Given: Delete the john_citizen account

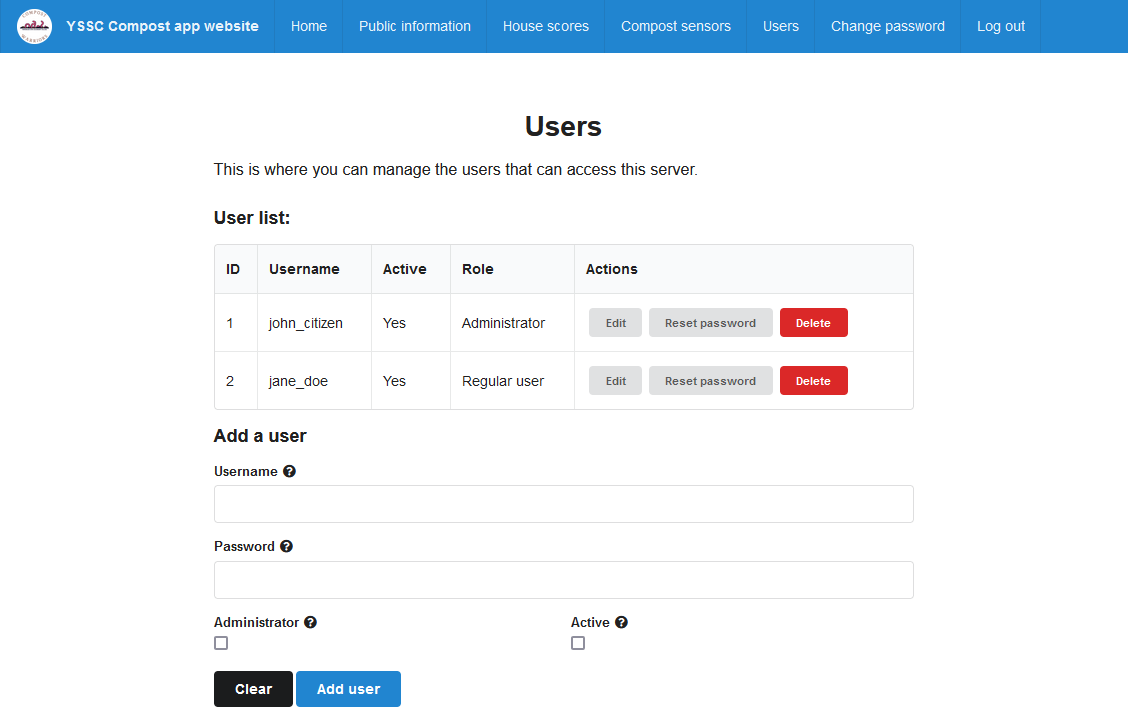Looking at the screenshot, I should [x=813, y=323].
